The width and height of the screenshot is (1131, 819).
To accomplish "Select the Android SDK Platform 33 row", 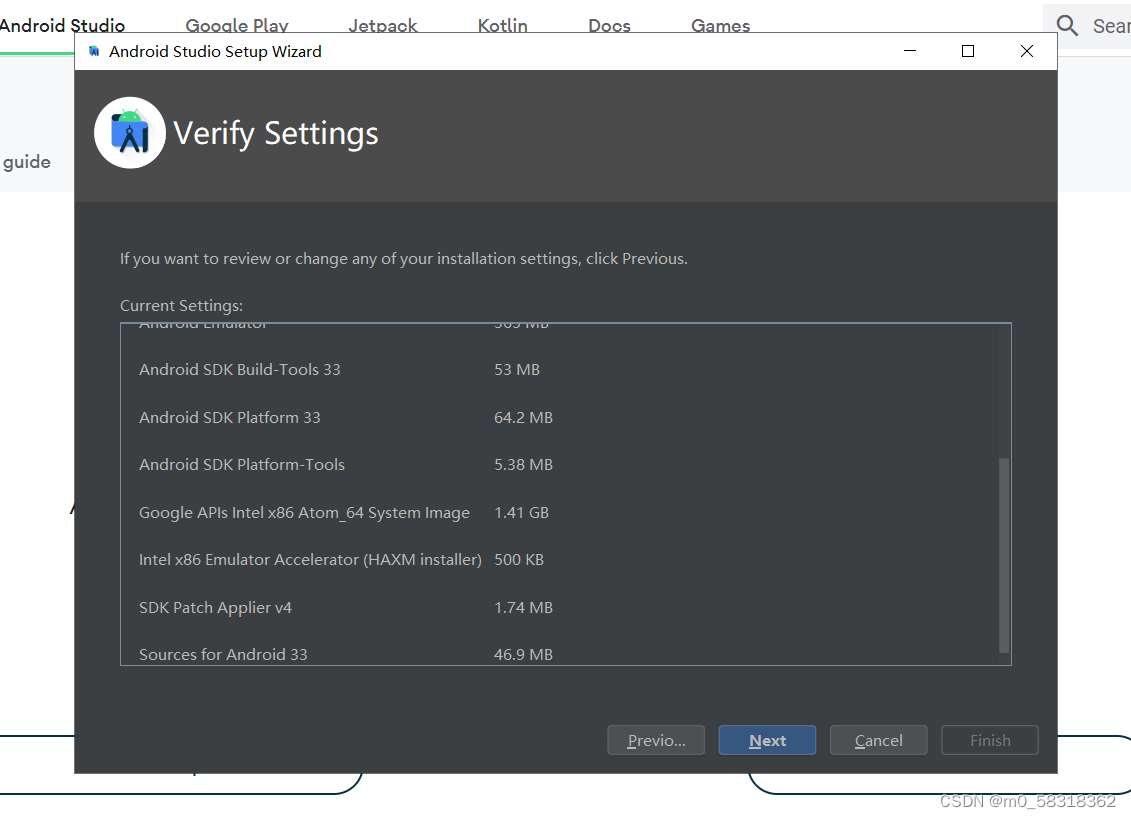I will 566,417.
